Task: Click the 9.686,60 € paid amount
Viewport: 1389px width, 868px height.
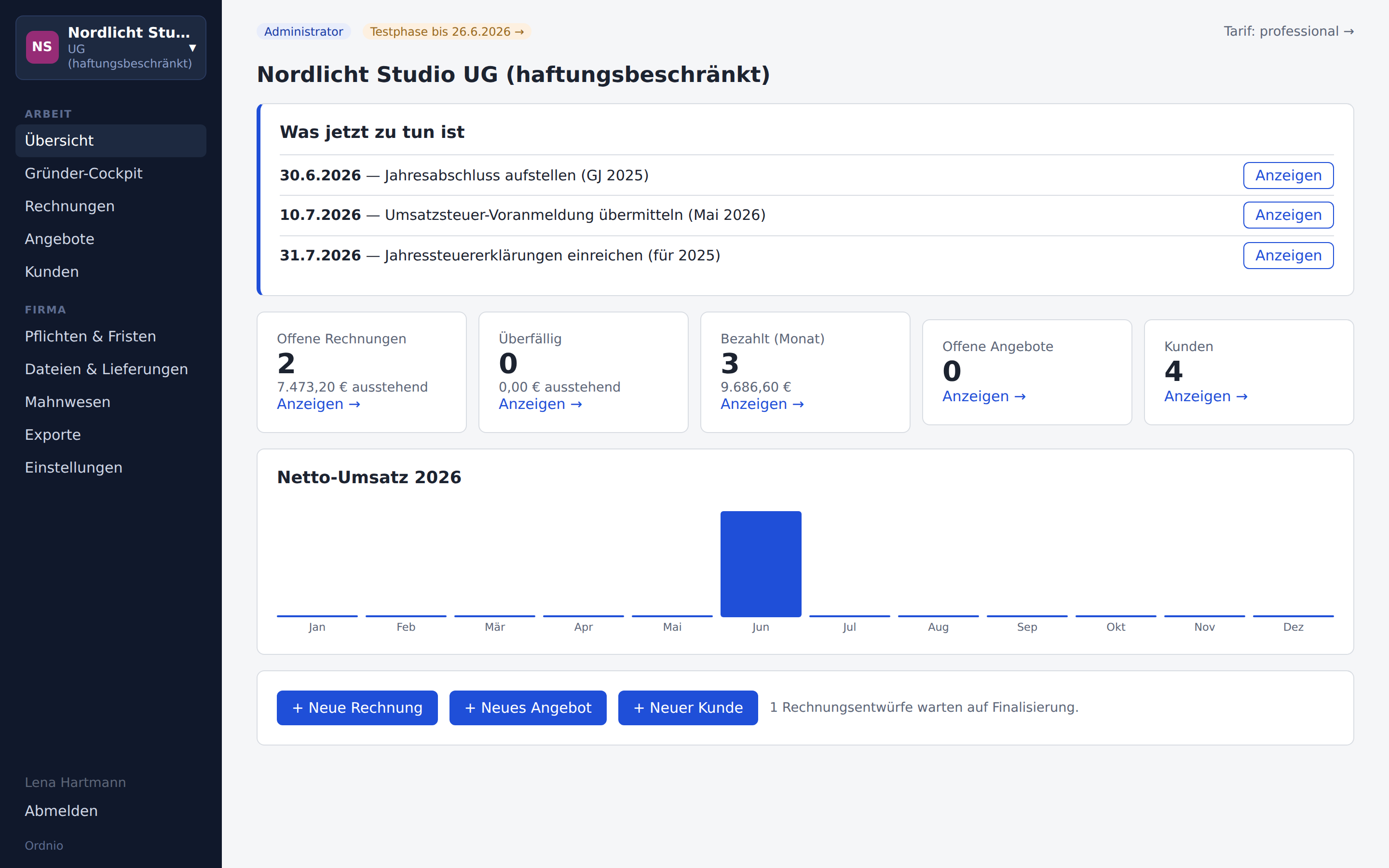Action: coord(756,387)
